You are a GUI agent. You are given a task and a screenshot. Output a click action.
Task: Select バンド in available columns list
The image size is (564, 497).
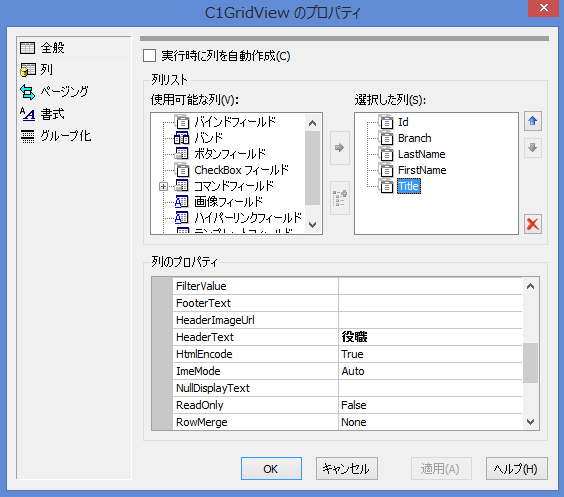coord(209,138)
